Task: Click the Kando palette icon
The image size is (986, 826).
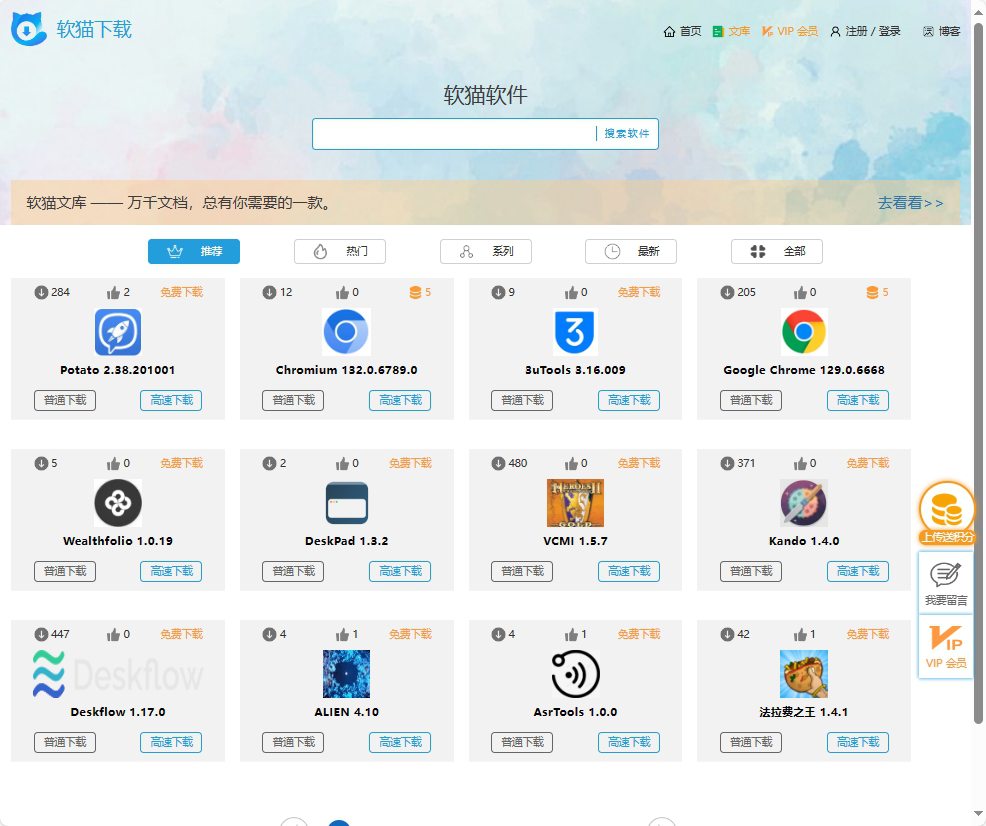Action: 802,502
